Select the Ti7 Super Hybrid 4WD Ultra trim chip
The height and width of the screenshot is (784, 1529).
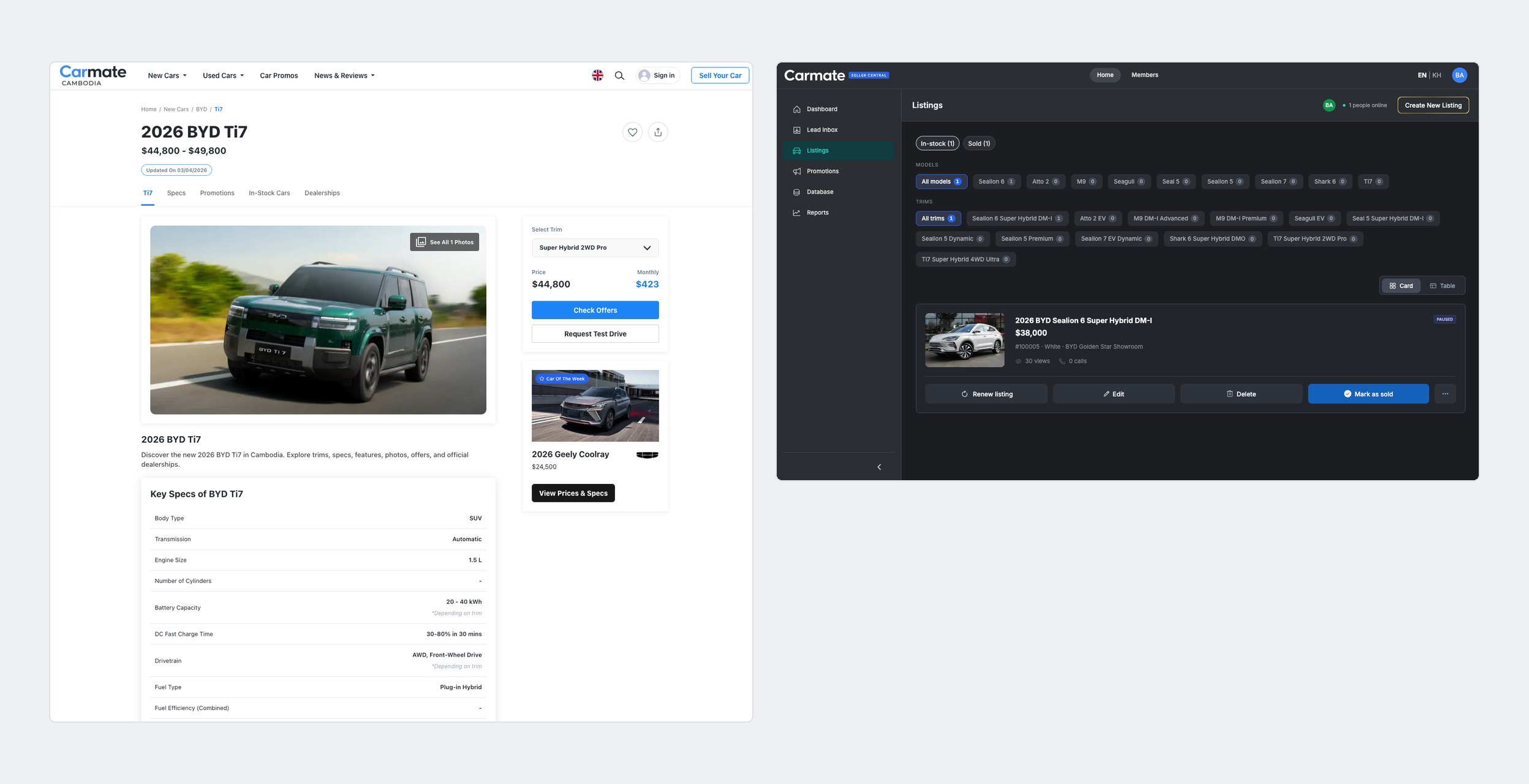[x=965, y=260]
